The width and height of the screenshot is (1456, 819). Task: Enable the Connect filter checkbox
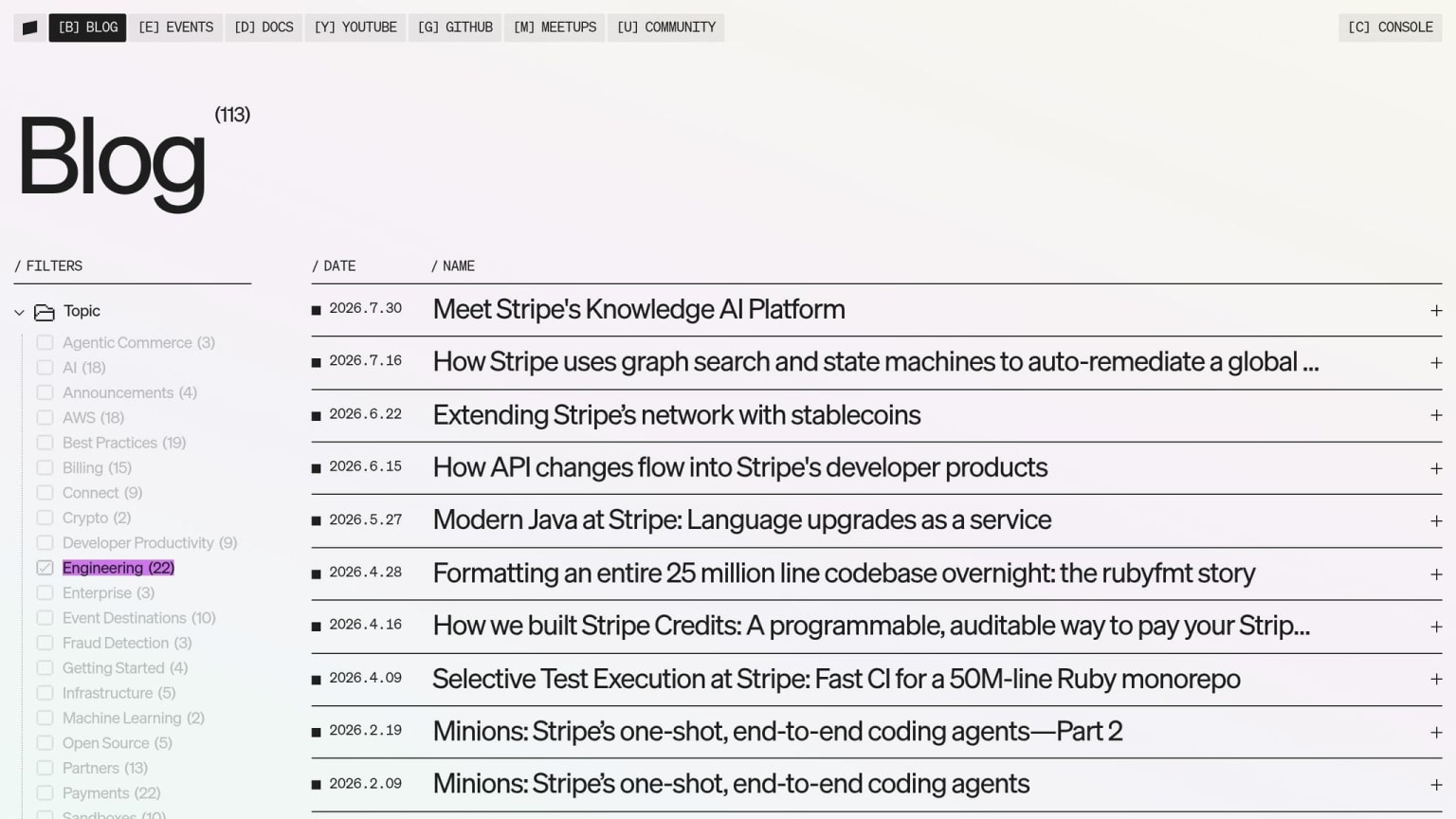coord(45,493)
